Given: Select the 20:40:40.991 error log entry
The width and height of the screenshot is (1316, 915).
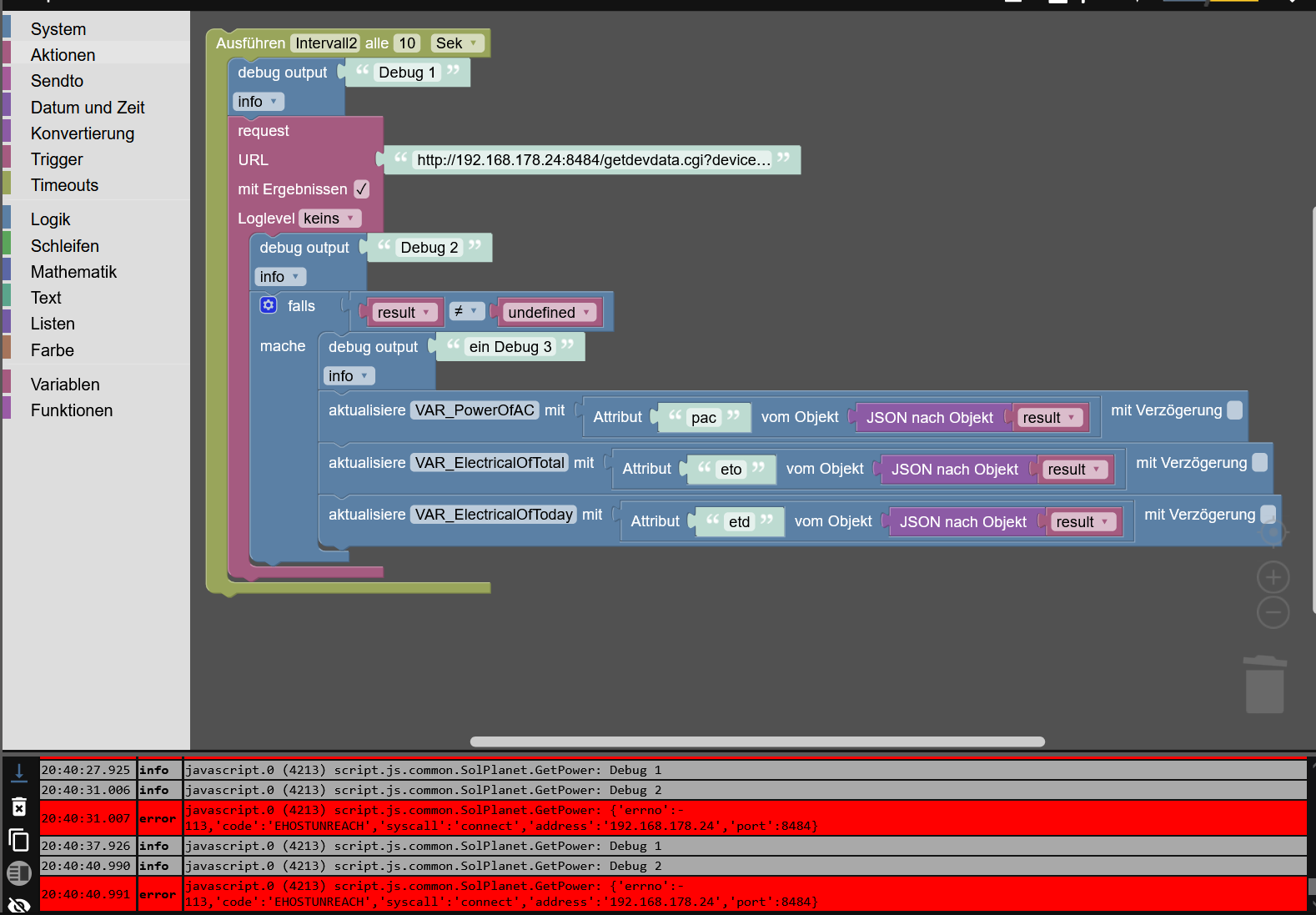Looking at the screenshot, I should [673, 894].
